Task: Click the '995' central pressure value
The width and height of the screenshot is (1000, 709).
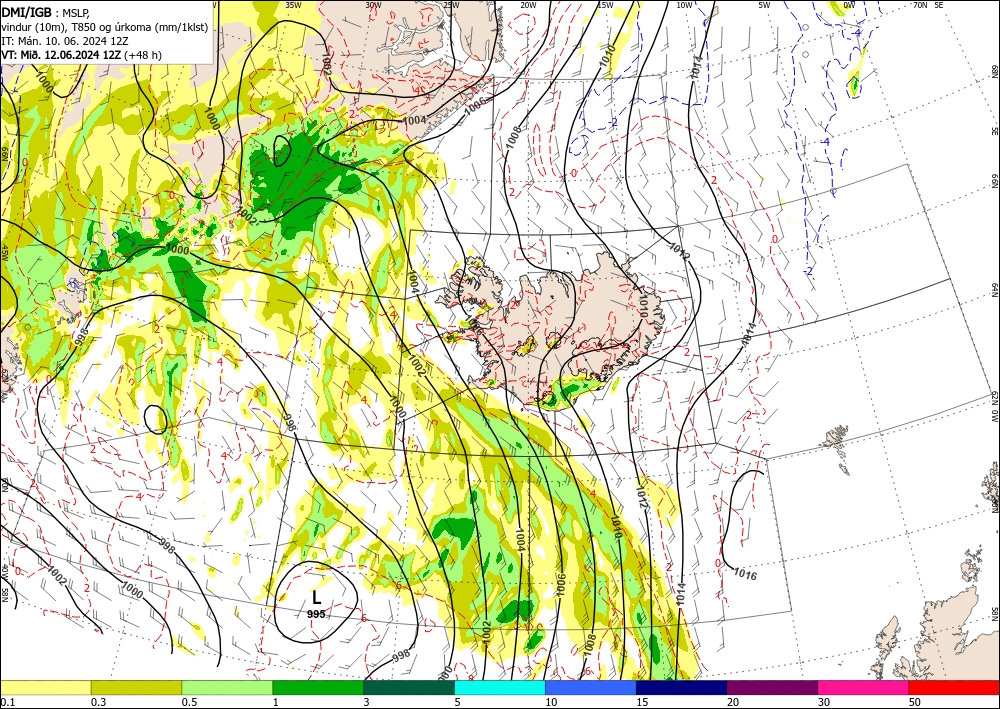Action: coord(316,614)
